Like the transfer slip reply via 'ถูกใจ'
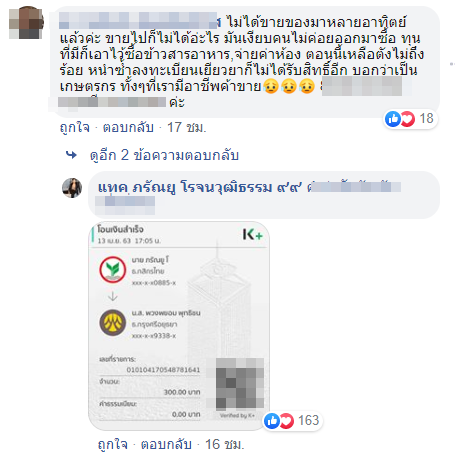Image resolution: width=455 pixels, height=462 pixels. [113, 444]
